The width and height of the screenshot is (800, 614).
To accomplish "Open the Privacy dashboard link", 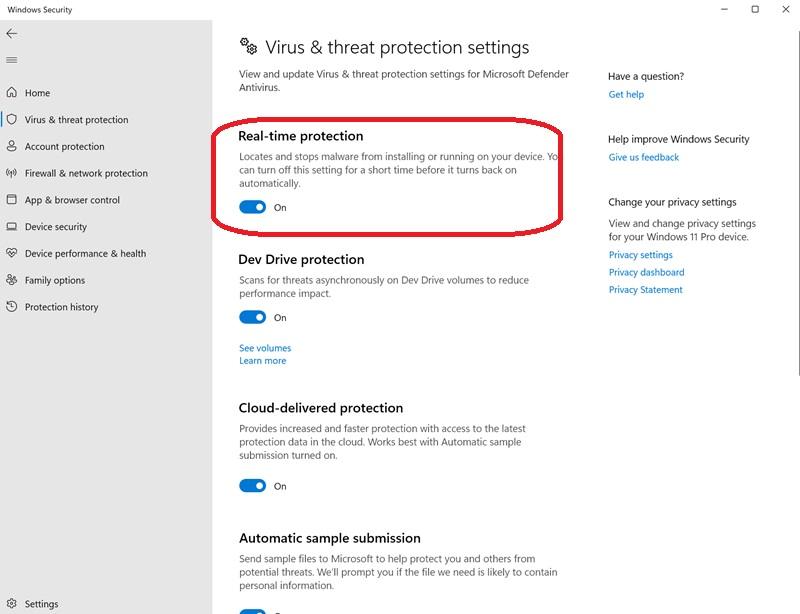I will (646, 272).
